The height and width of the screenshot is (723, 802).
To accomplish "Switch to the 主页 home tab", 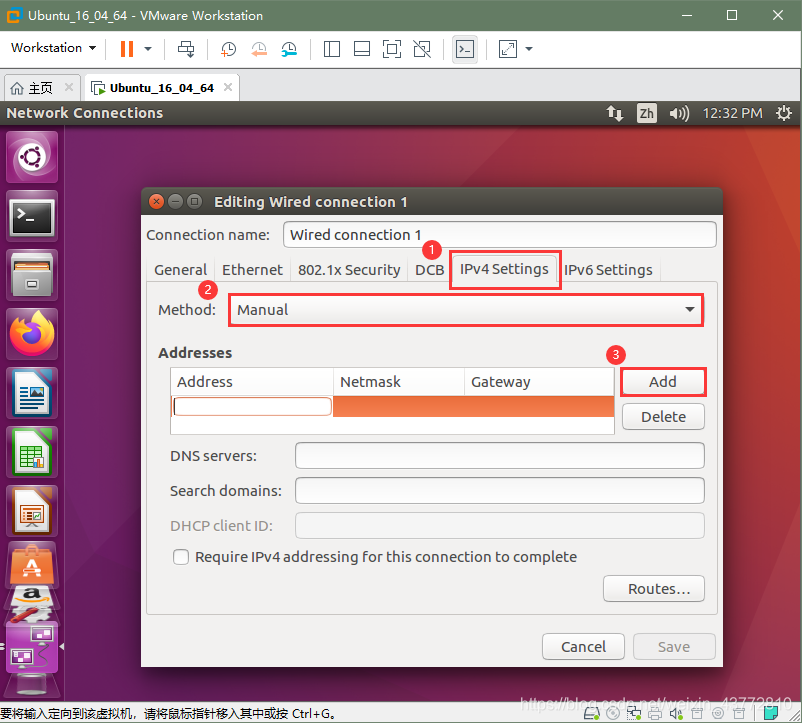I will click(42, 88).
